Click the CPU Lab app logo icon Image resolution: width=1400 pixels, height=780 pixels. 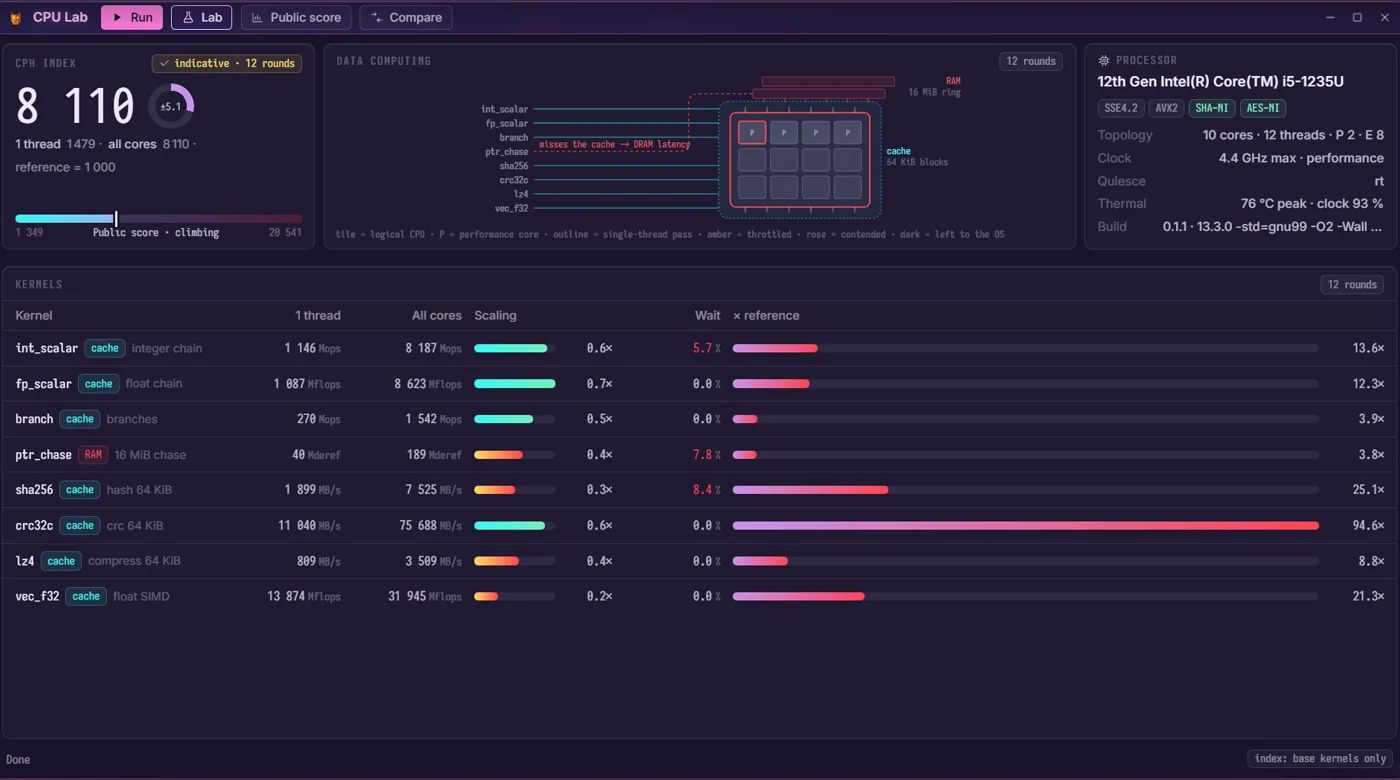click(15, 18)
